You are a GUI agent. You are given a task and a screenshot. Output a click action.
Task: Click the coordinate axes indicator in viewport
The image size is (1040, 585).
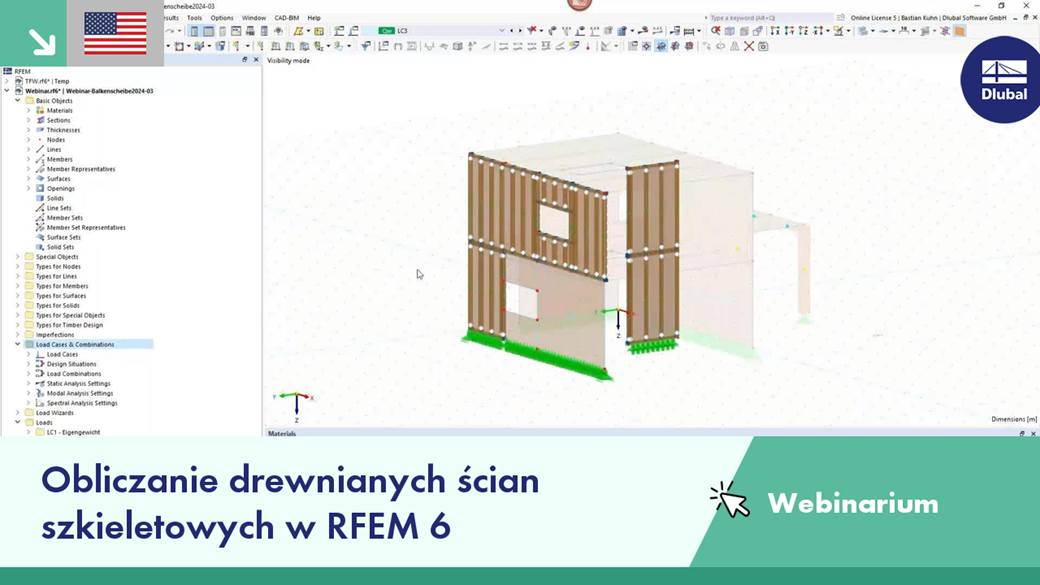click(294, 405)
